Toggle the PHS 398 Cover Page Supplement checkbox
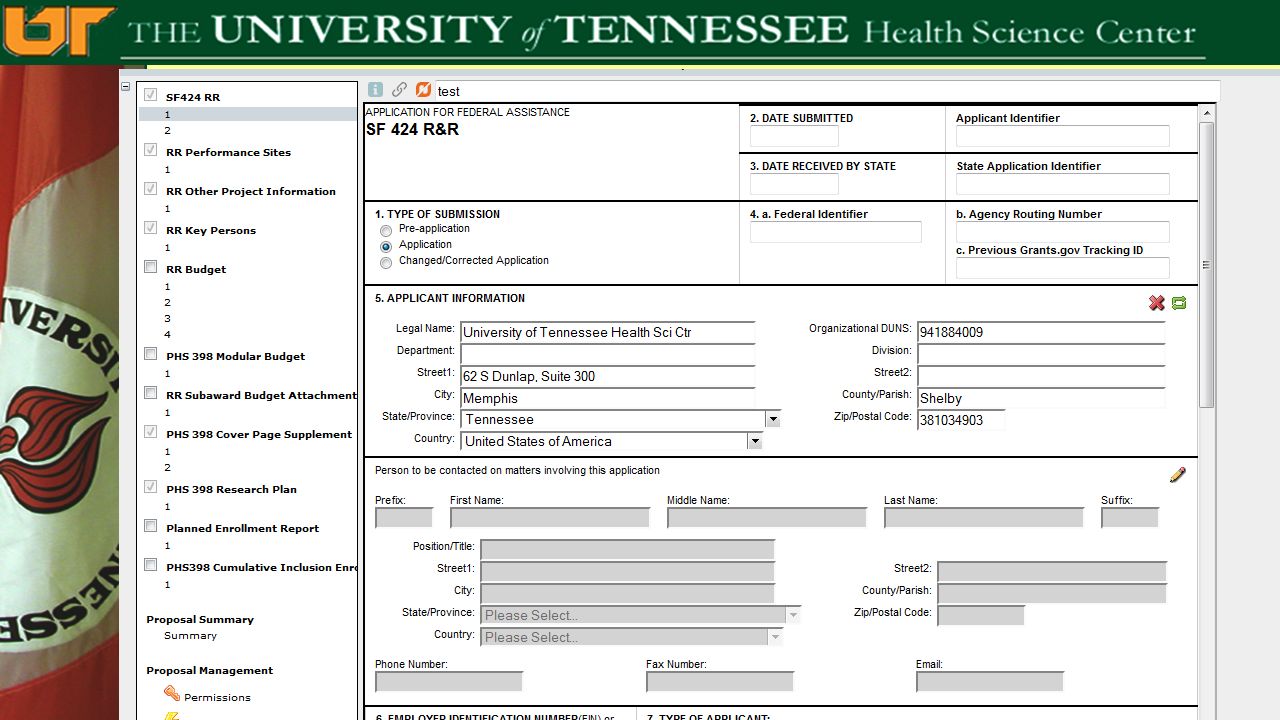This screenshot has width=1280, height=720. [x=151, y=432]
